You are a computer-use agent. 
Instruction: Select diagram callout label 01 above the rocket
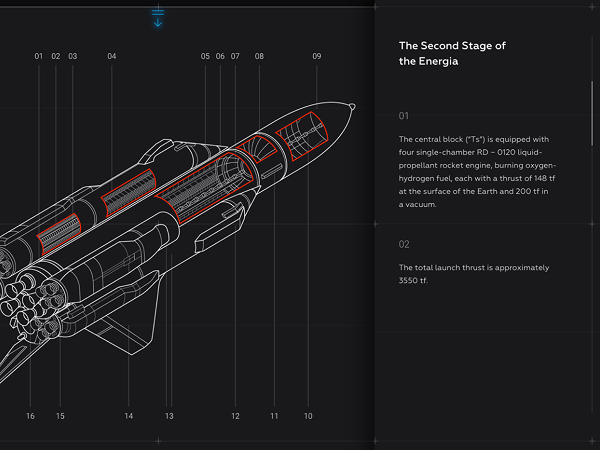click(39, 57)
